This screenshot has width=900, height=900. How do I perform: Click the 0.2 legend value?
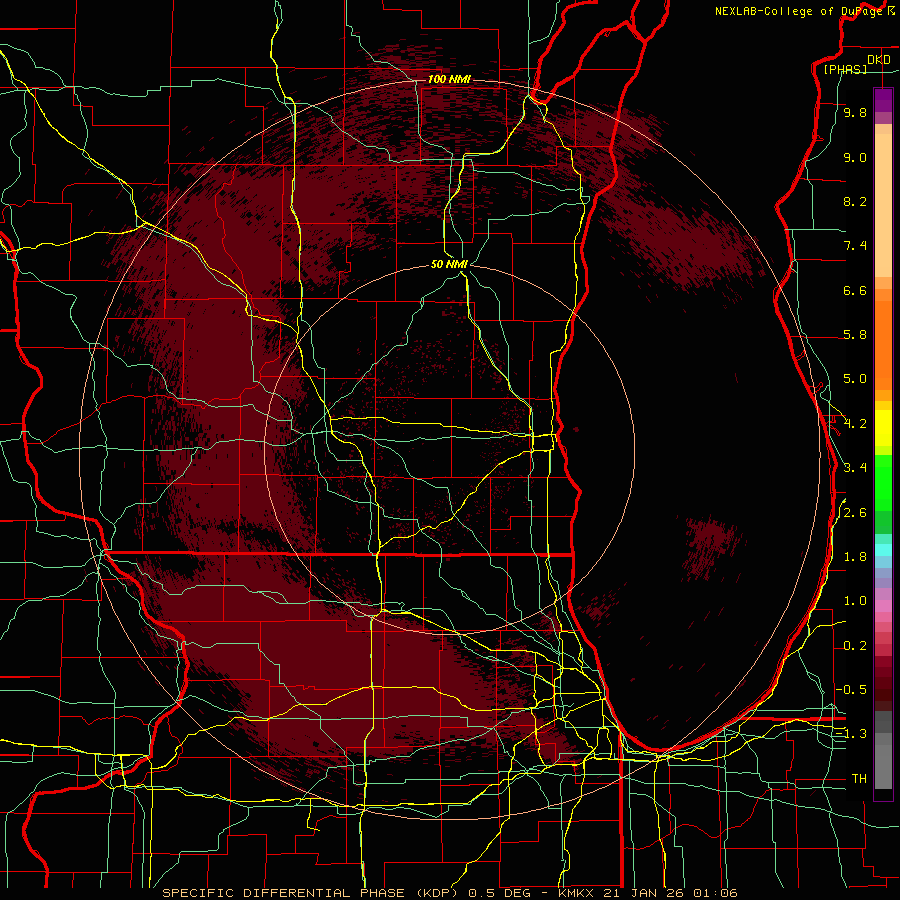(x=855, y=646)
